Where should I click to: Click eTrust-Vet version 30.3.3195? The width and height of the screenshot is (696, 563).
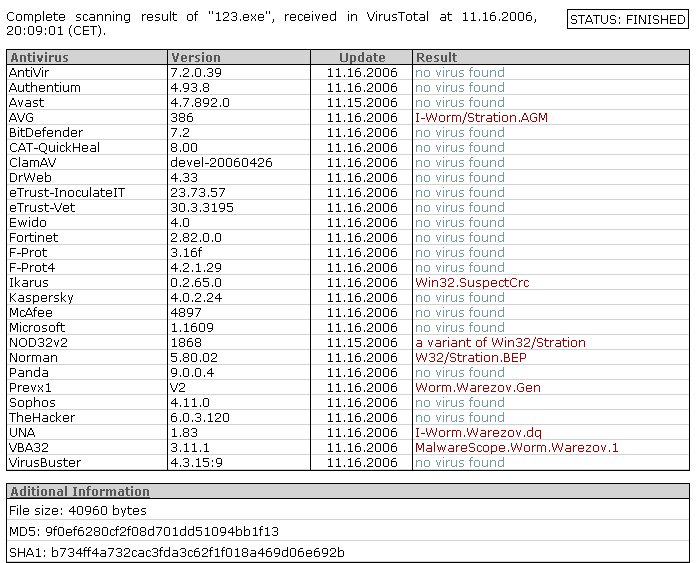tap(202, 208)
